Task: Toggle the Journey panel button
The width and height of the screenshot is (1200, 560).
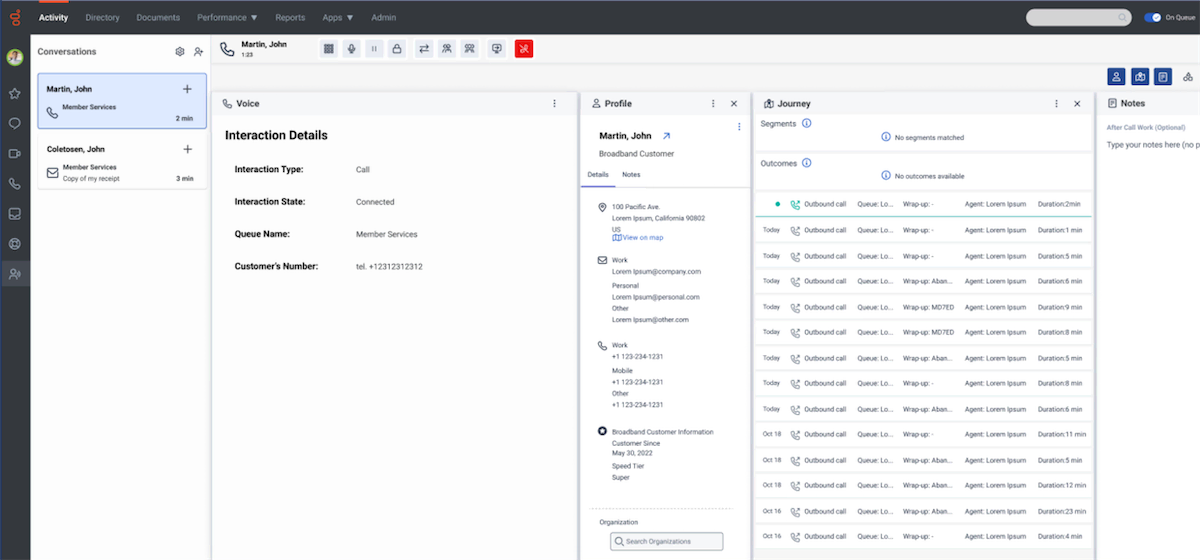Action: [x=1140, y=77]
